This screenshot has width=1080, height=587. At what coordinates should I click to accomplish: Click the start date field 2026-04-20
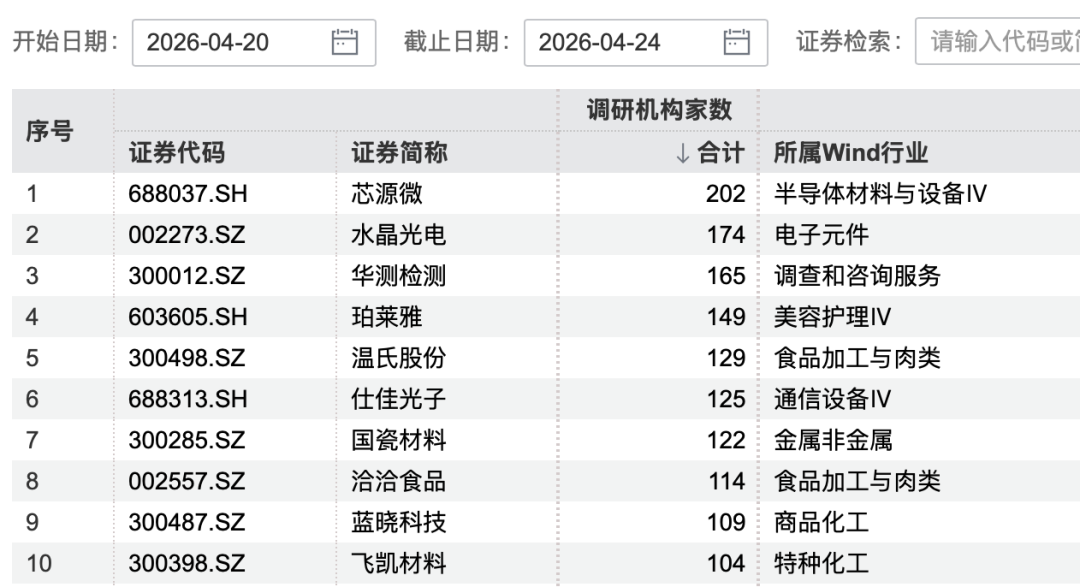254,43
